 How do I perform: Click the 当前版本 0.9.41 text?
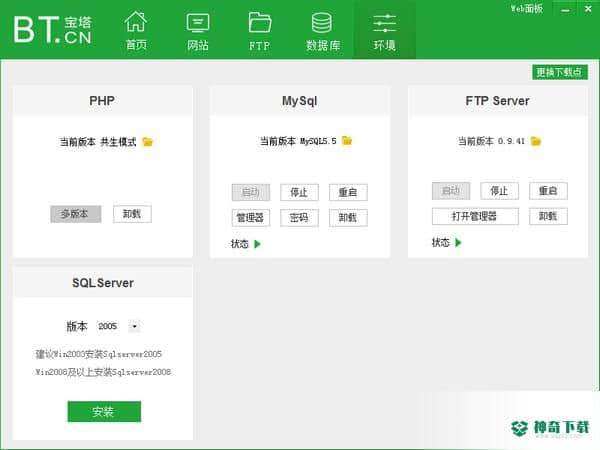[x=491, y=141]
